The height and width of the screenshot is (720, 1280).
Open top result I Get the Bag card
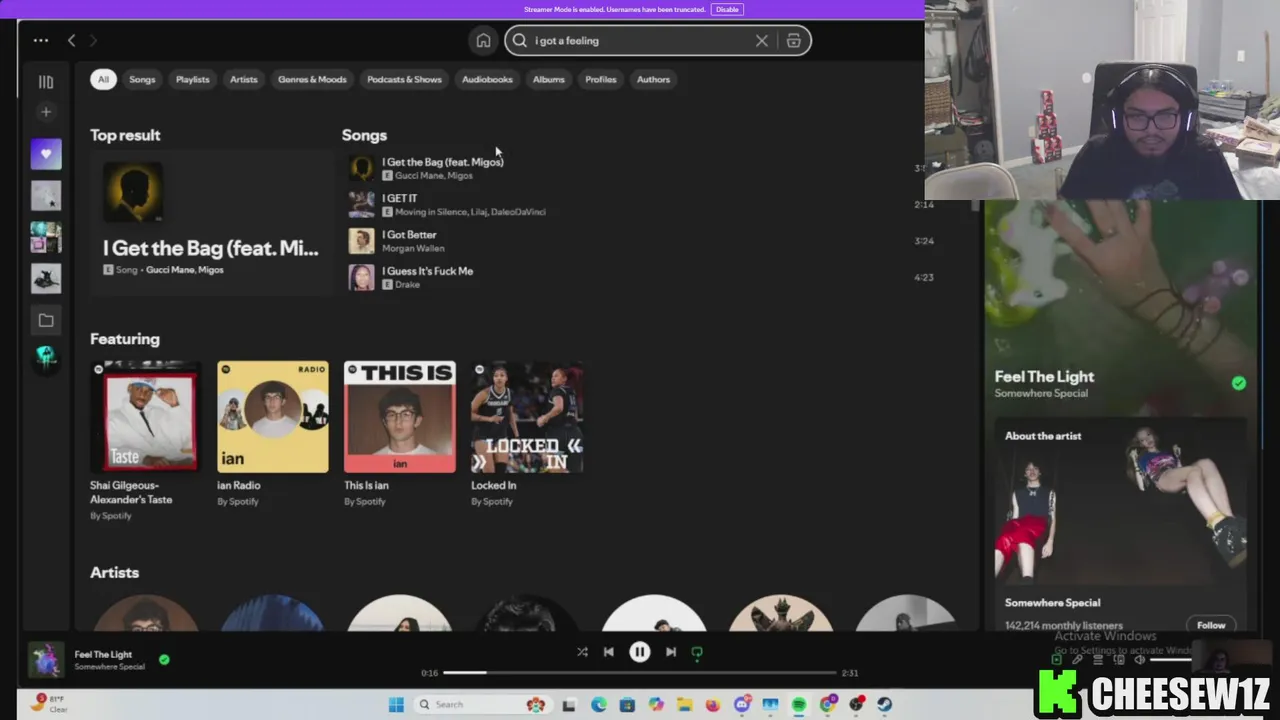point(210,223)
